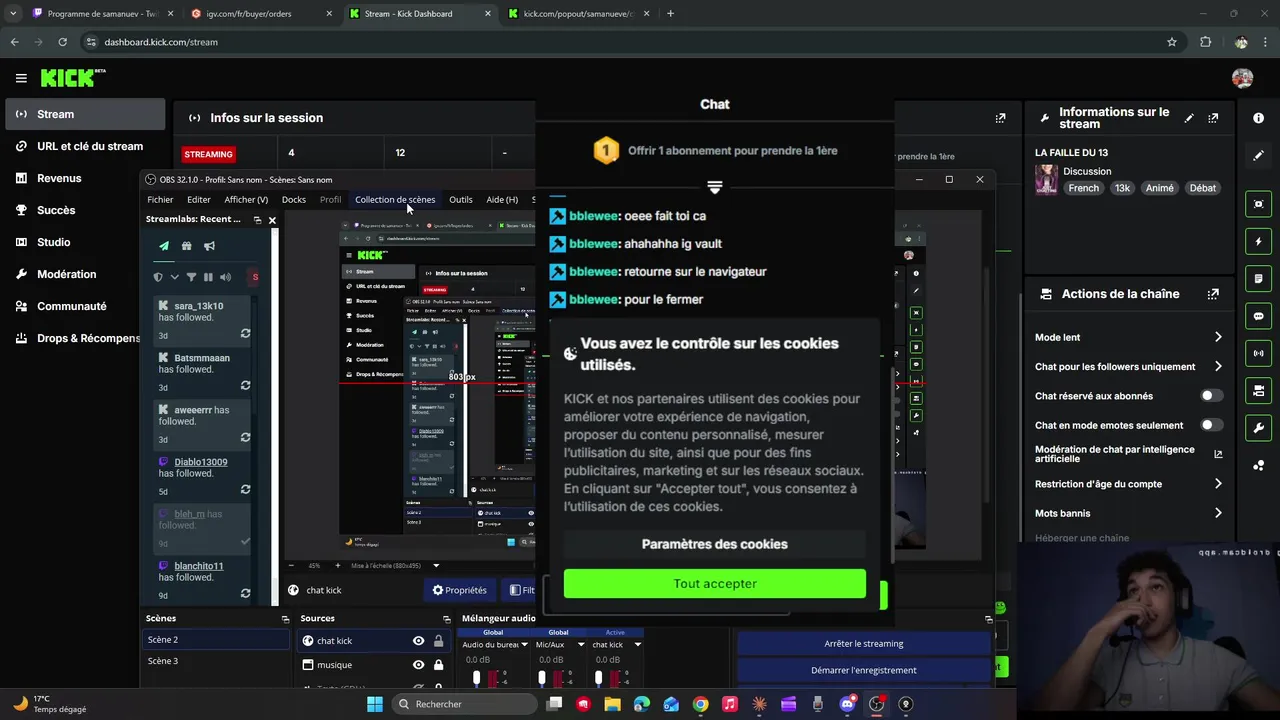1280x720 pixels.
Task: Open Paramètres des cookies
Action: [715, 544]
